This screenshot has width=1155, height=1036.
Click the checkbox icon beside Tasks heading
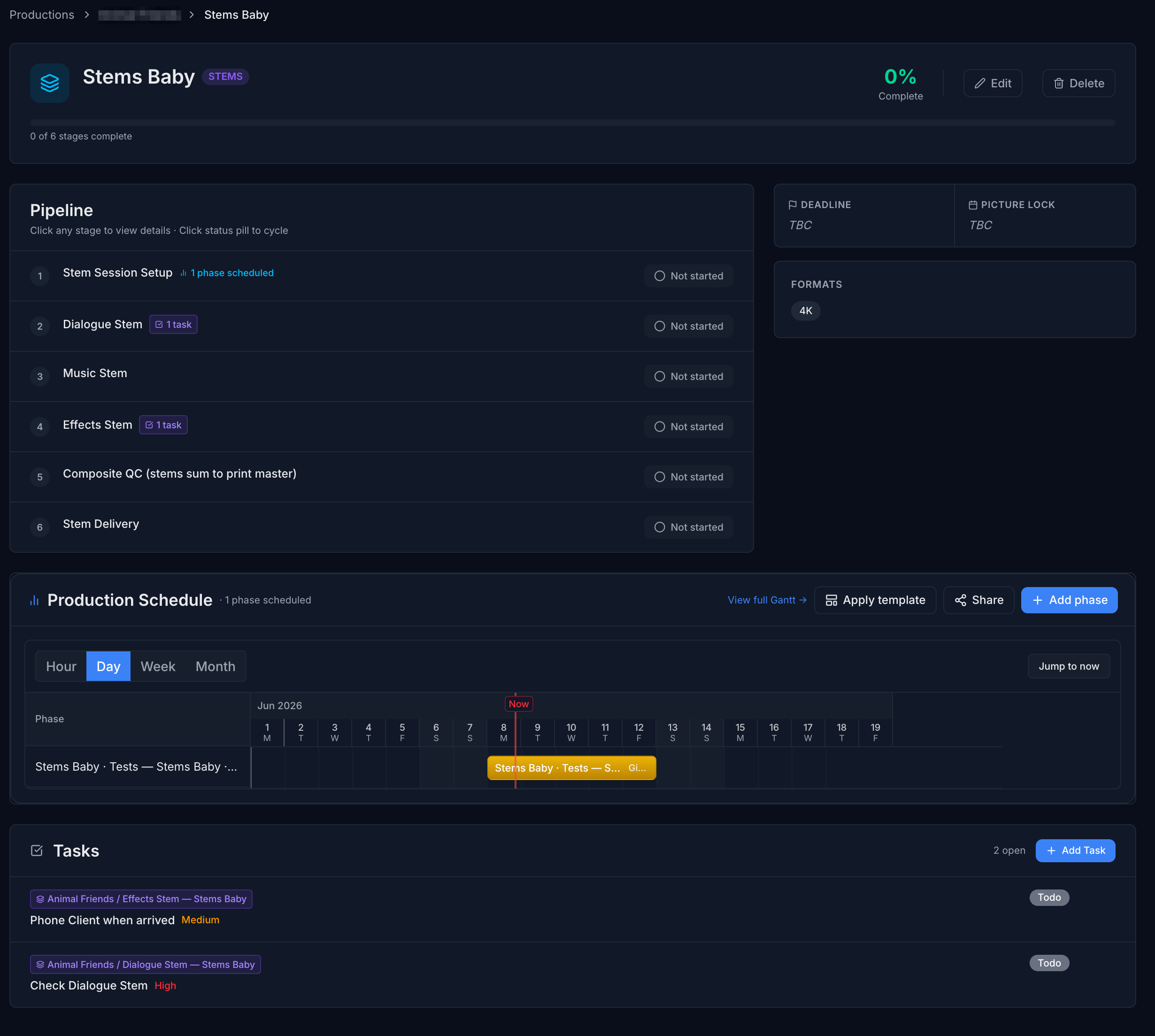(x=37, y=850)
